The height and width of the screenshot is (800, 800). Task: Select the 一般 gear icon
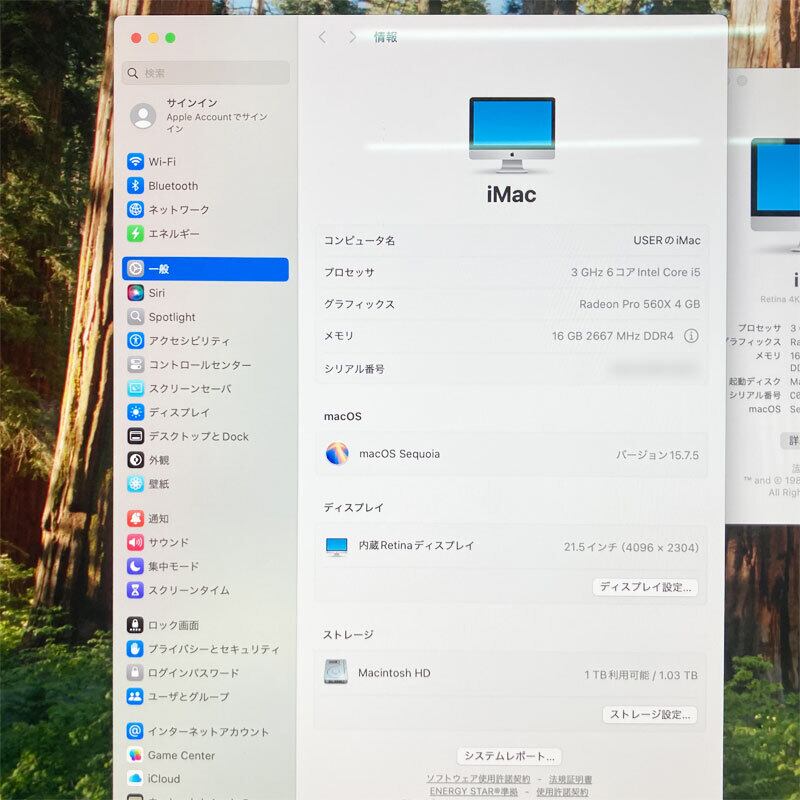(x=135, y=268)
